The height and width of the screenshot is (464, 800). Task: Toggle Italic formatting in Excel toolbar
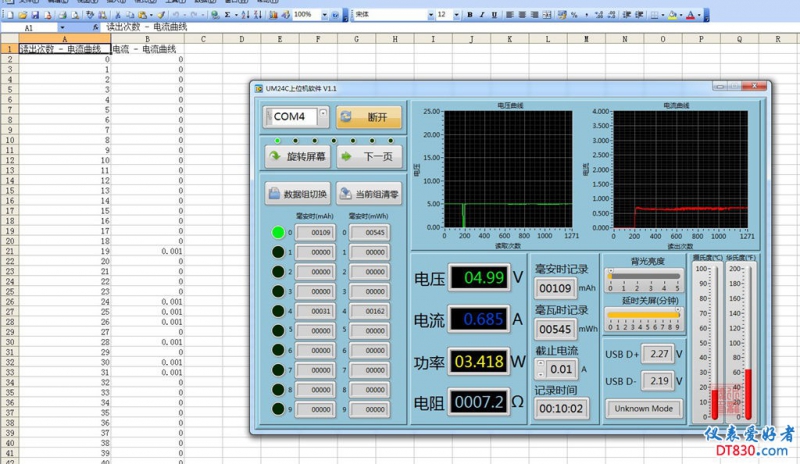click(x=481, y=15)
